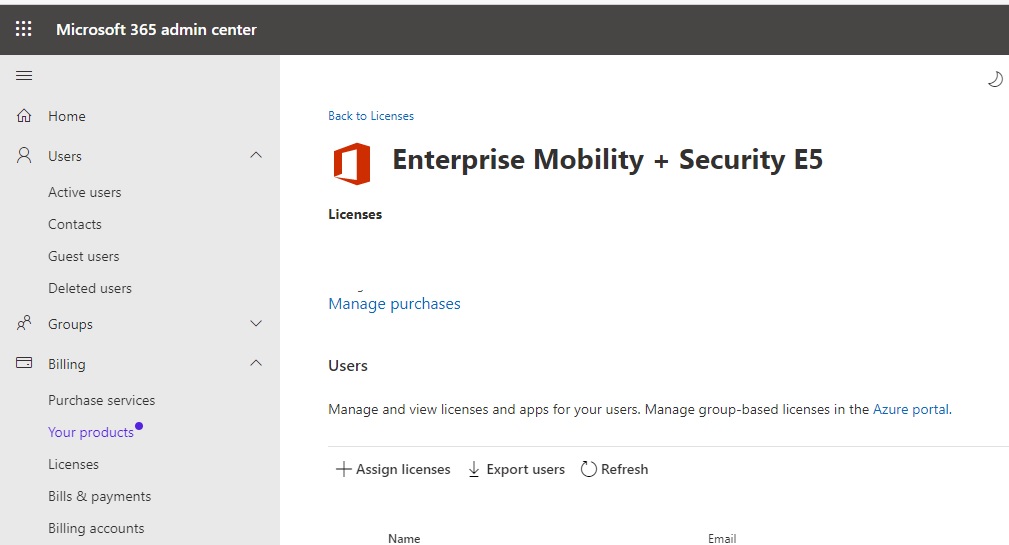Follow the Azure portal link
The width and height of the screenshot is (1009, 545).
pyautogui.click(x=911, y=409)
